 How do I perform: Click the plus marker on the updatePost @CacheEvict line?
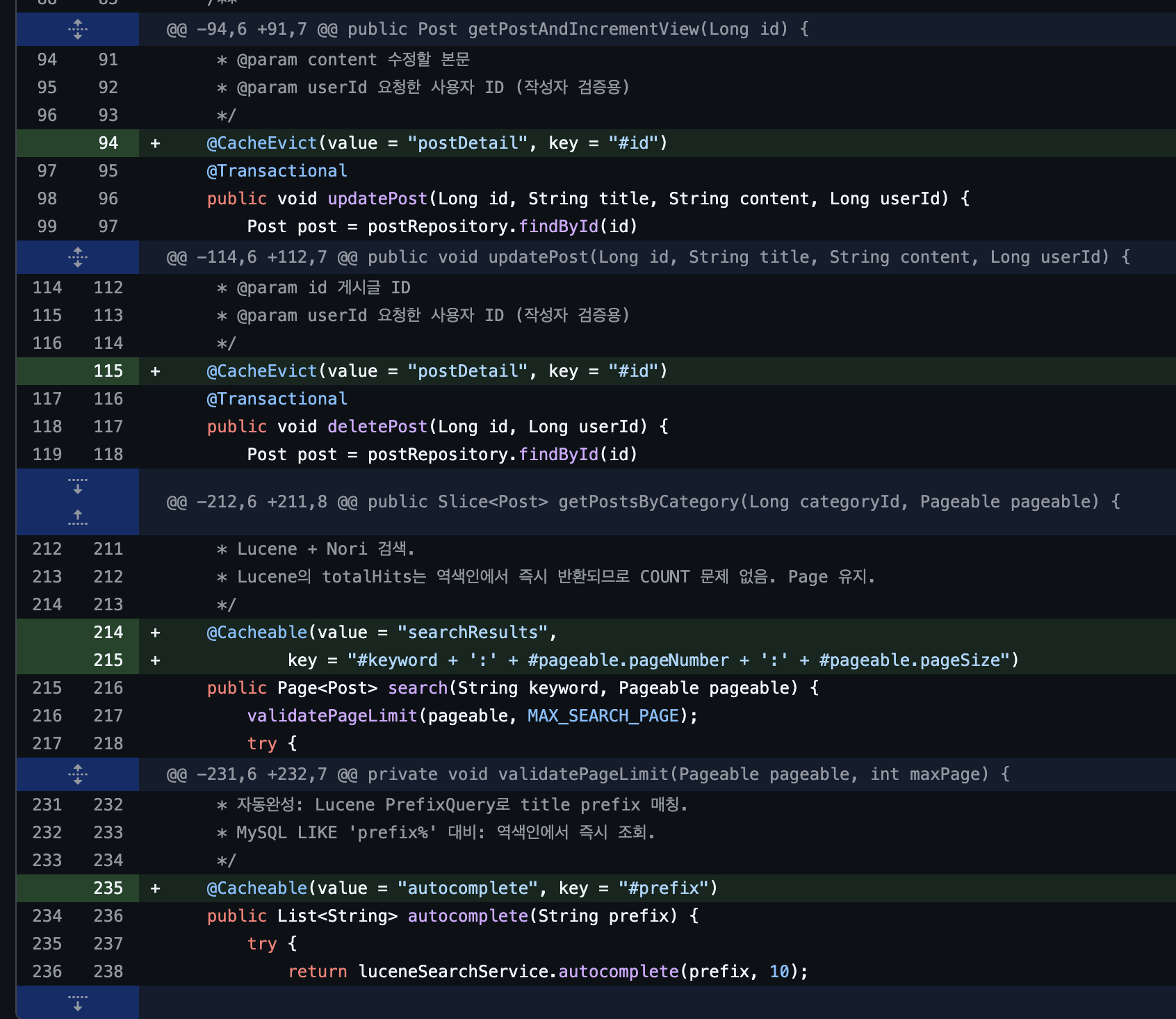click(x=155, y=143)
